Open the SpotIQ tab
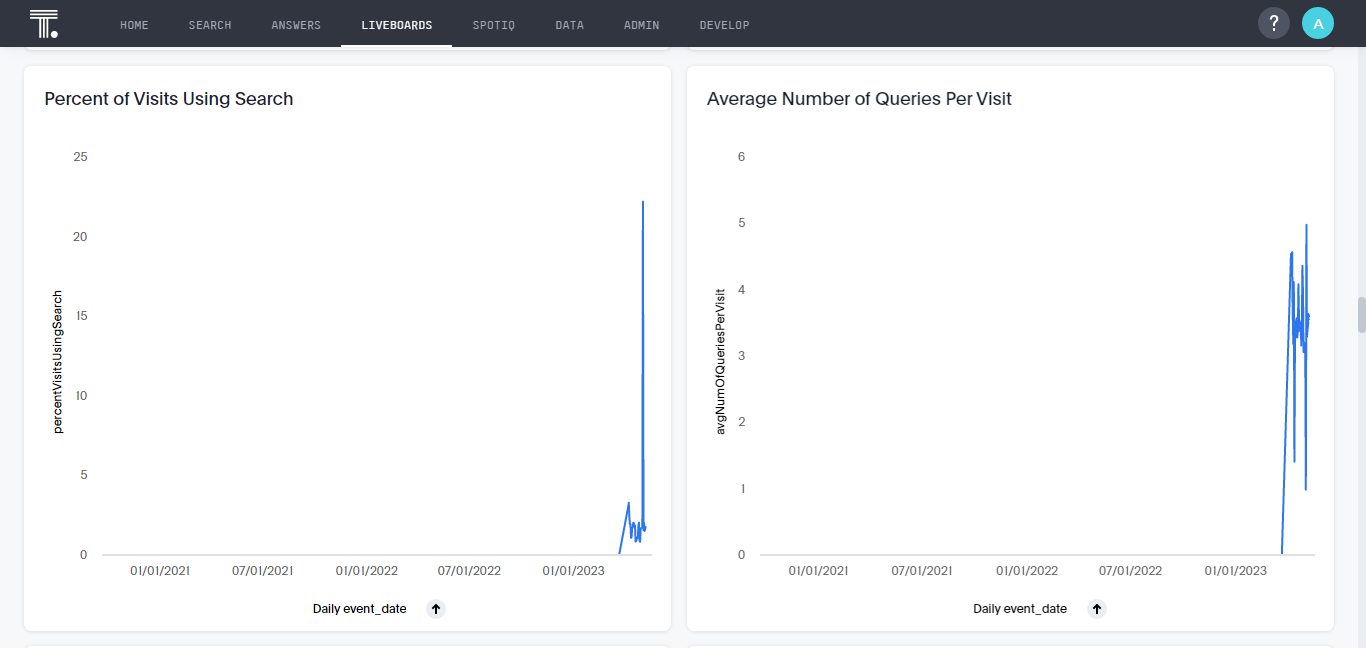This screenshot has height=648, width=1366. click(493, 25)
